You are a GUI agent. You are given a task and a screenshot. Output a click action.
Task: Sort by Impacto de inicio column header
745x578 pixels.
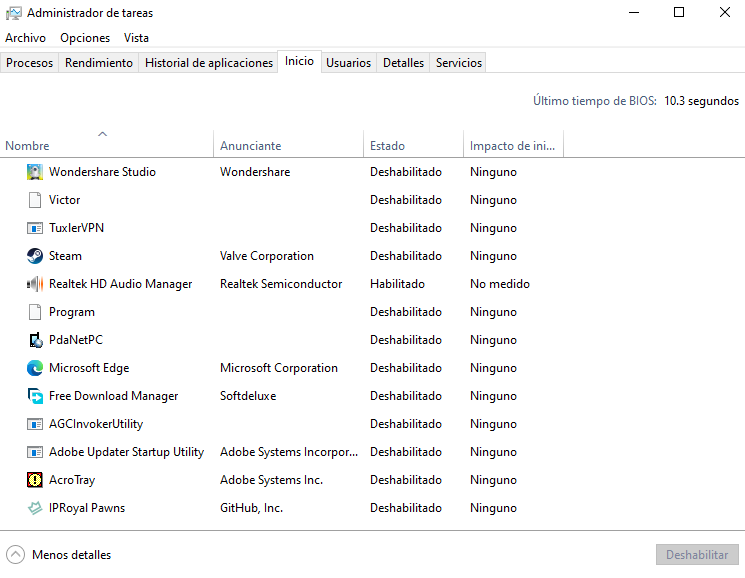(512, 146)
